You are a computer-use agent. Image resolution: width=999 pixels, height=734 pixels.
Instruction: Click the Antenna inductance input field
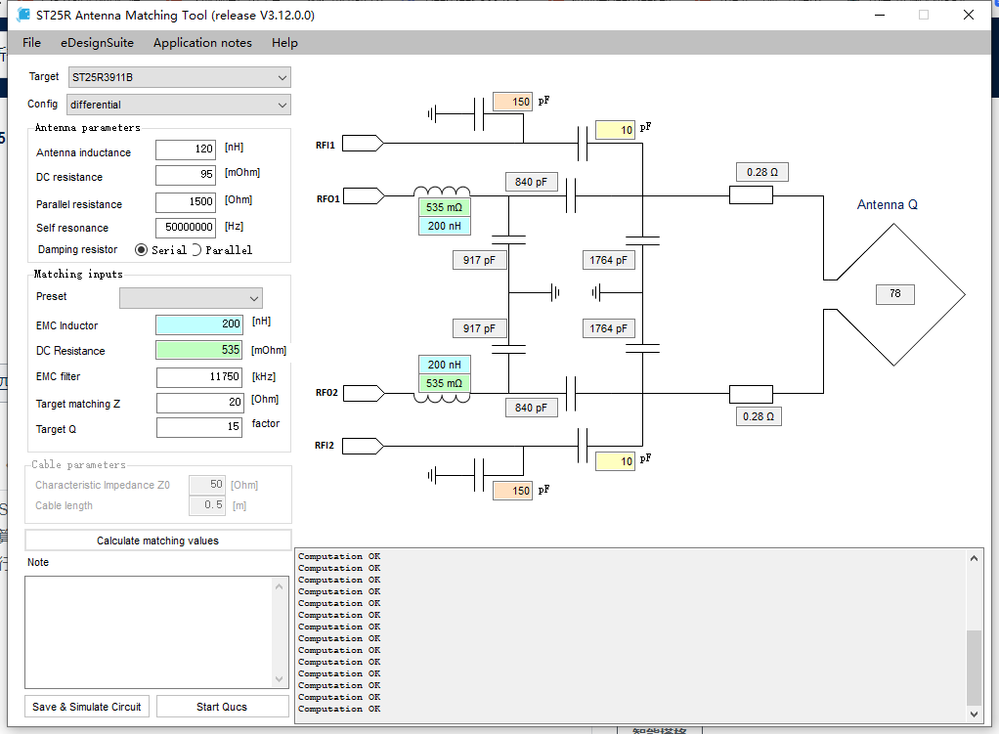tap(185, 150)
